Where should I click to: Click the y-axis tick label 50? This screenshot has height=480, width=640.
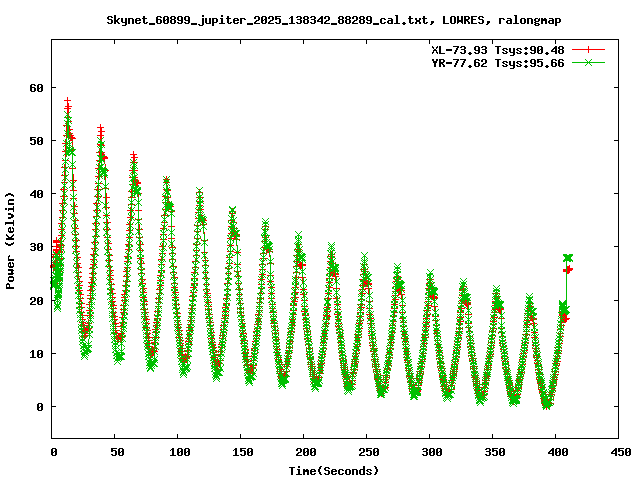click(36, 141)
